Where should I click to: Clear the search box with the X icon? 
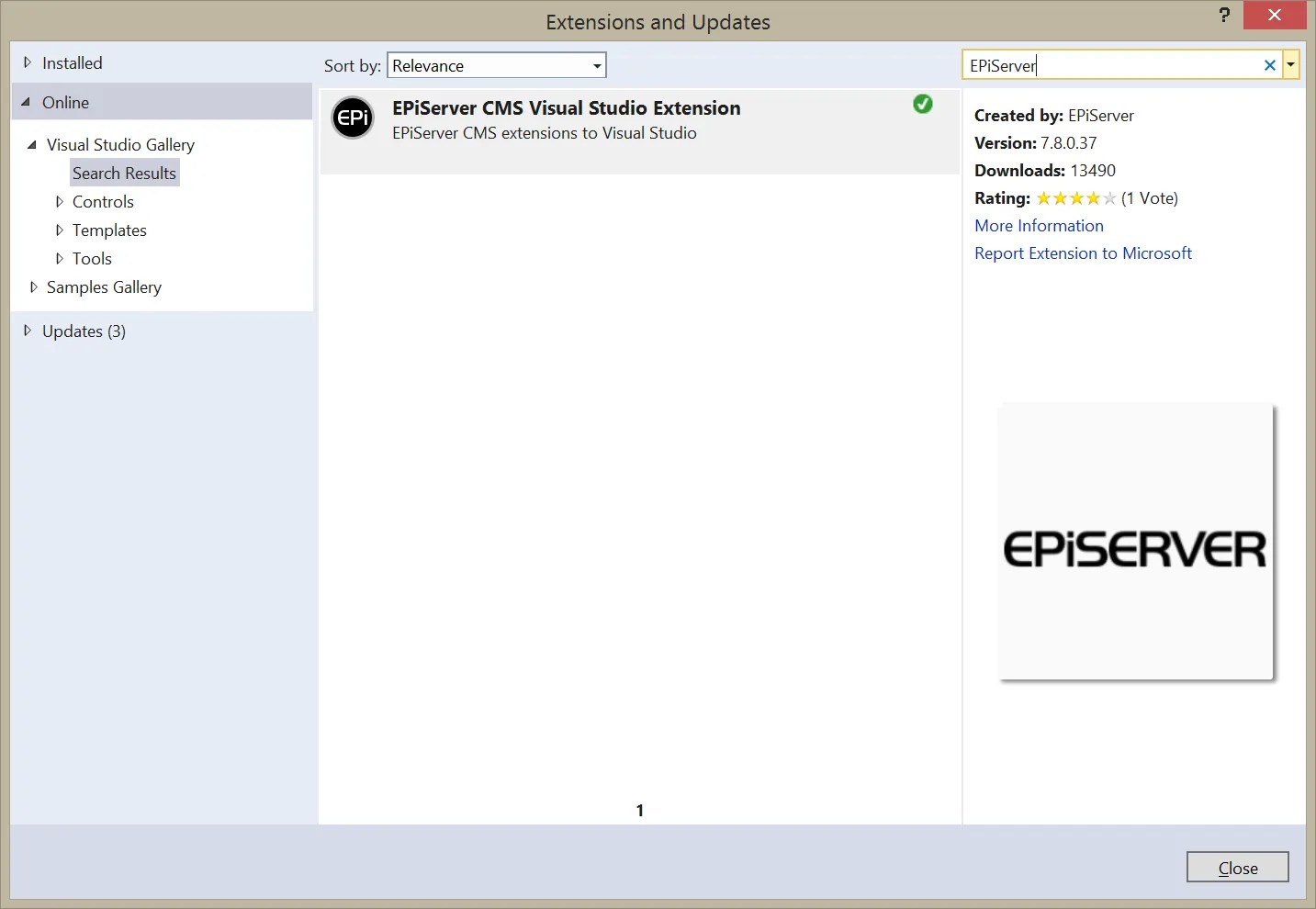point(1270,65)
